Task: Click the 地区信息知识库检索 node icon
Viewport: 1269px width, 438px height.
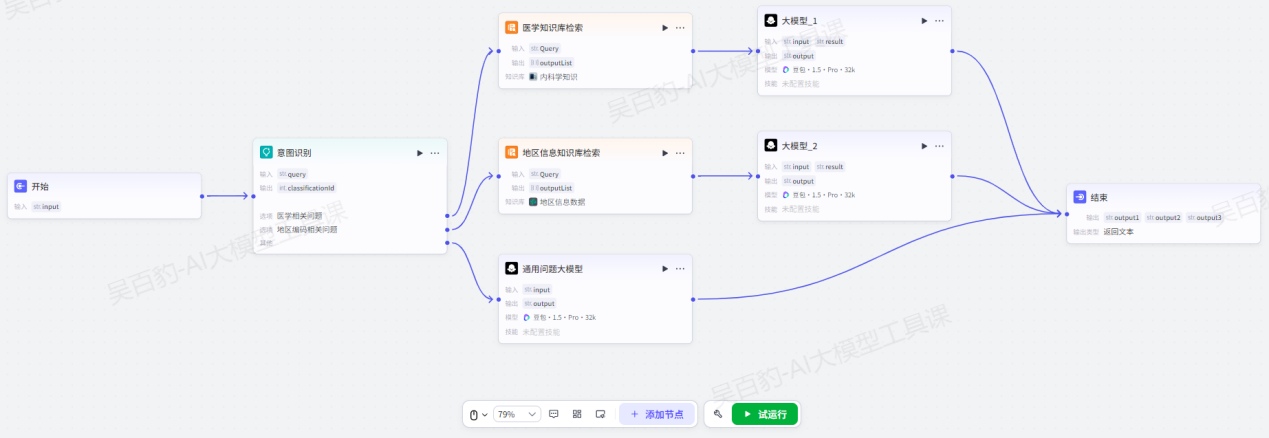Action: point(511,153)
